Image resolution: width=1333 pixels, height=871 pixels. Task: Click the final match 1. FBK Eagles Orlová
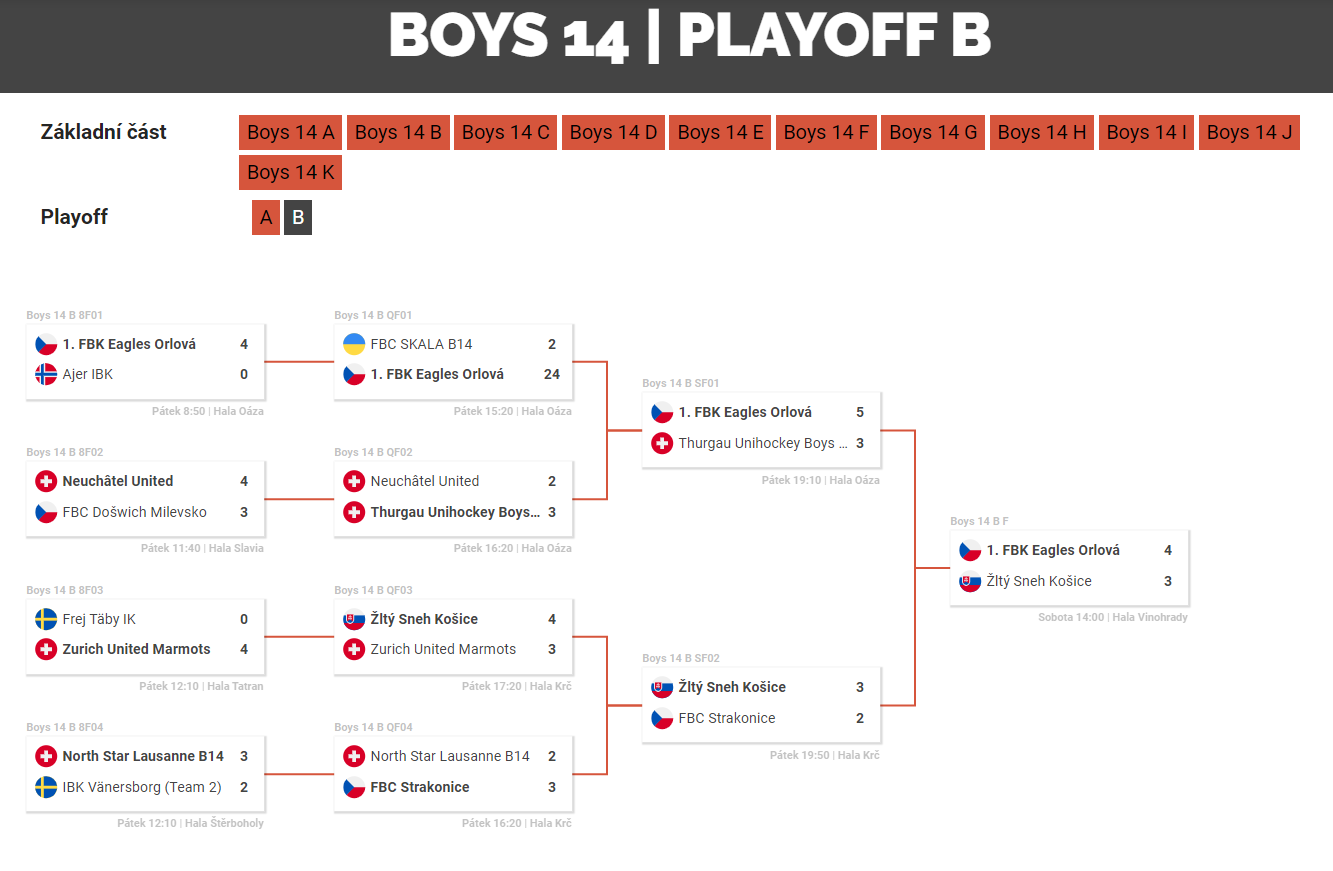pos(1053,550)
